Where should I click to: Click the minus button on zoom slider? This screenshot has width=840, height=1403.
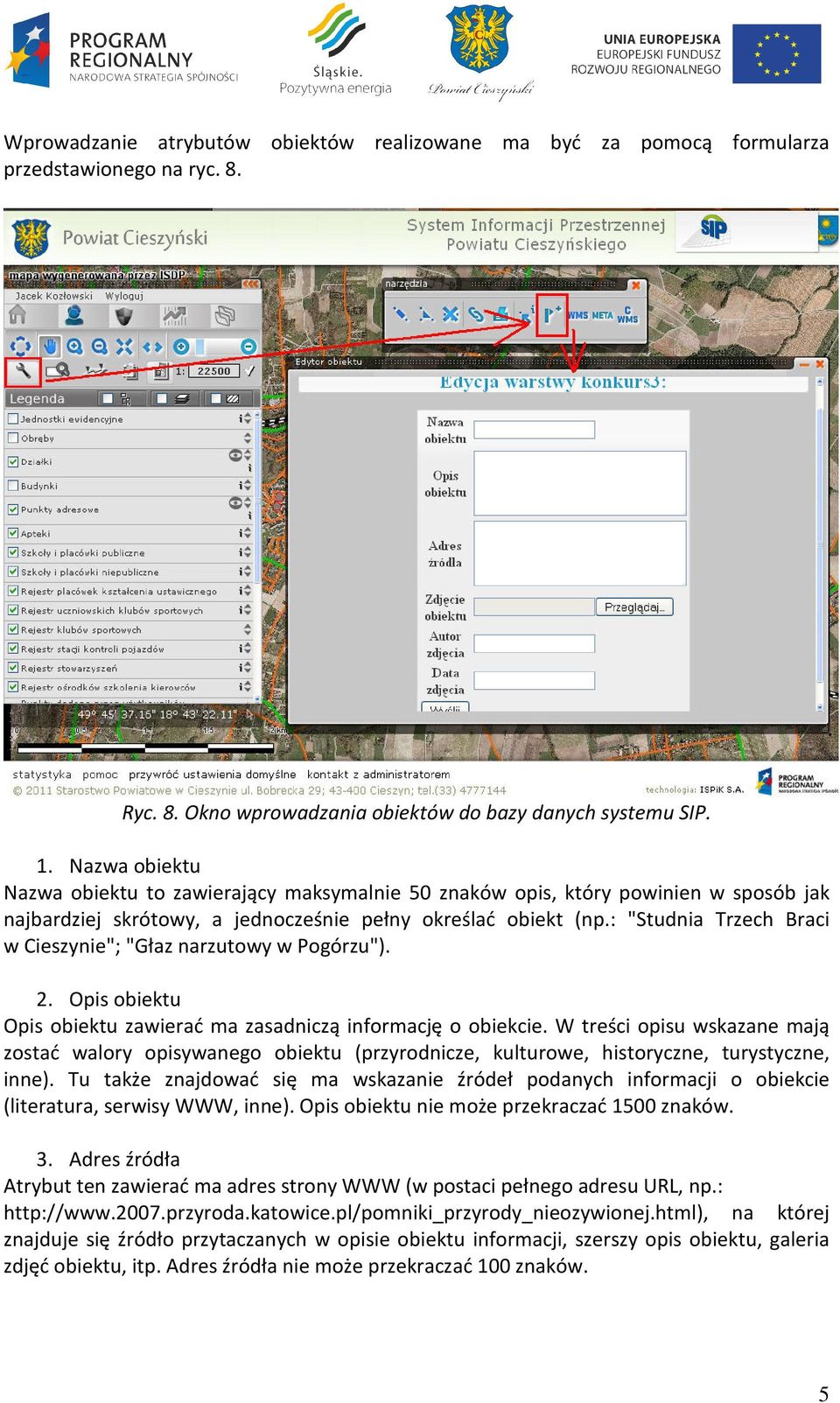tap(248, 347)
